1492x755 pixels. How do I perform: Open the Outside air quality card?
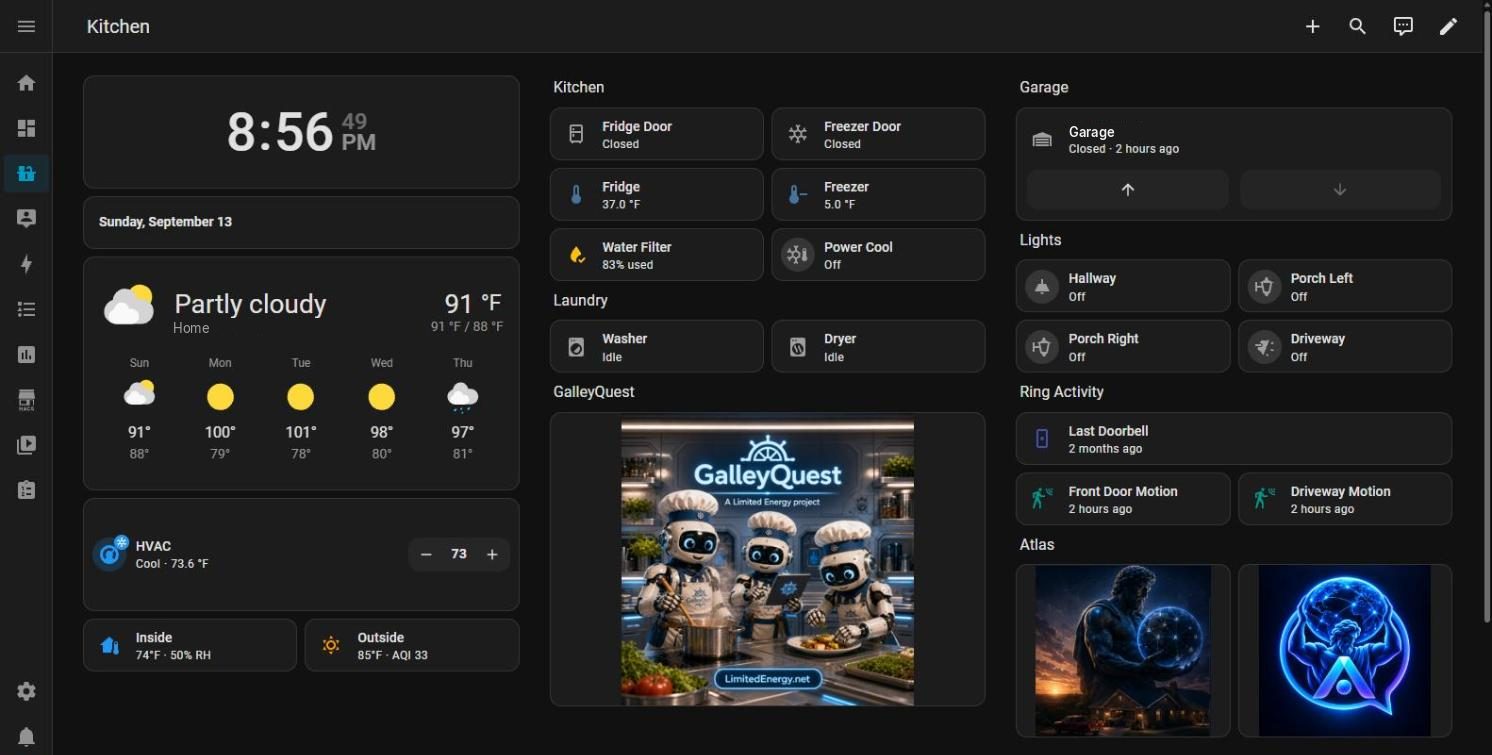point(412,645)
